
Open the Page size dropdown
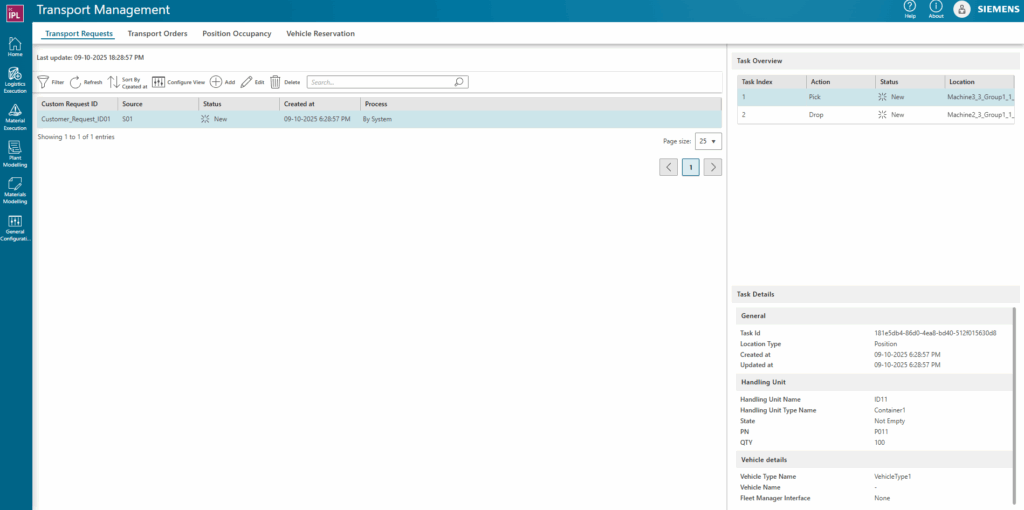[708, 141]
